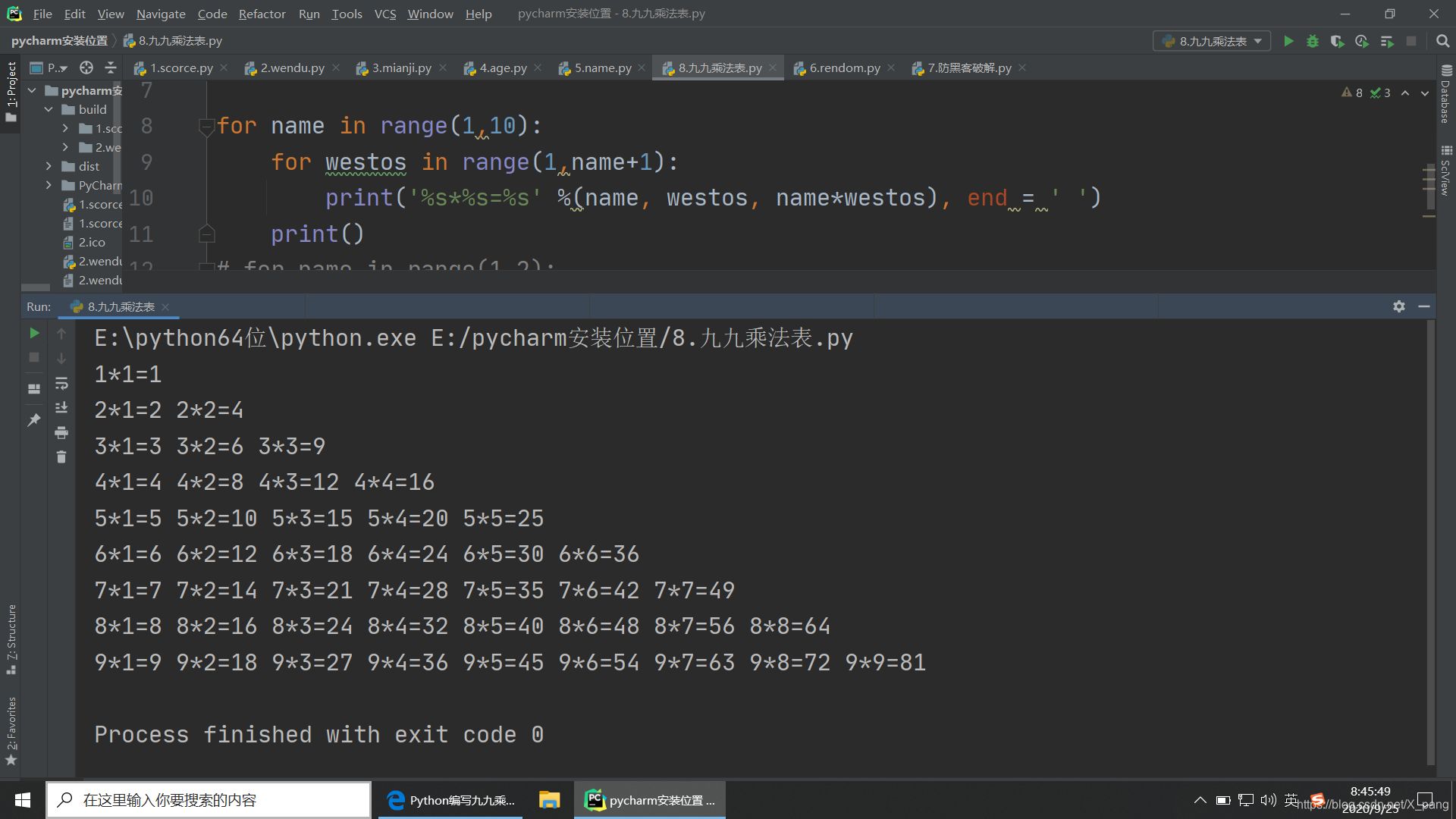
Task: Click the Stop square in Run panel
Action: point(34,357)
